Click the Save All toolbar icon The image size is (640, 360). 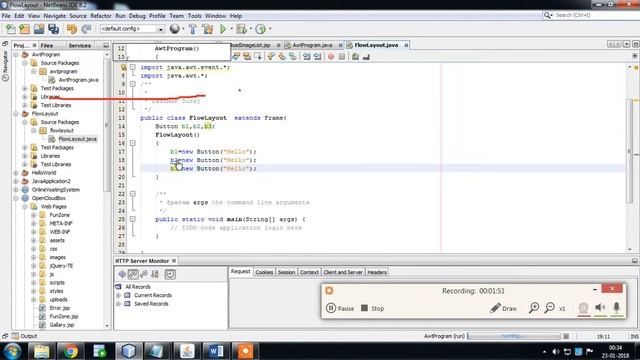(x=53, y=29)
